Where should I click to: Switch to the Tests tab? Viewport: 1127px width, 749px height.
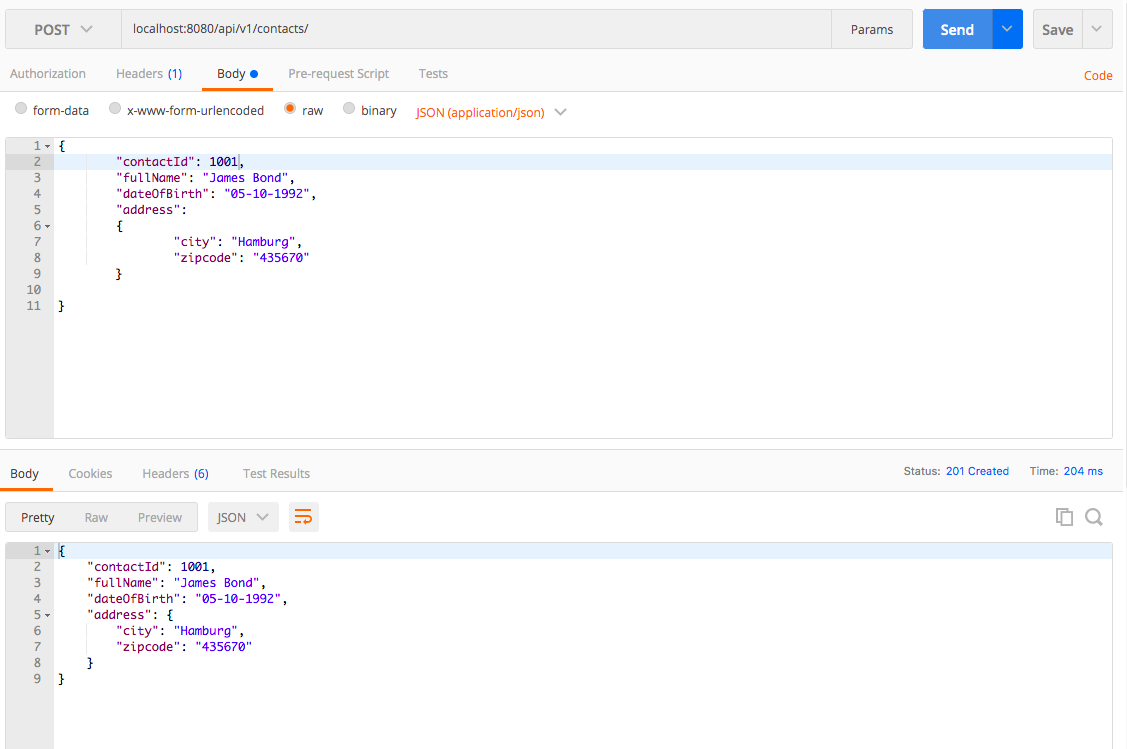433,73
